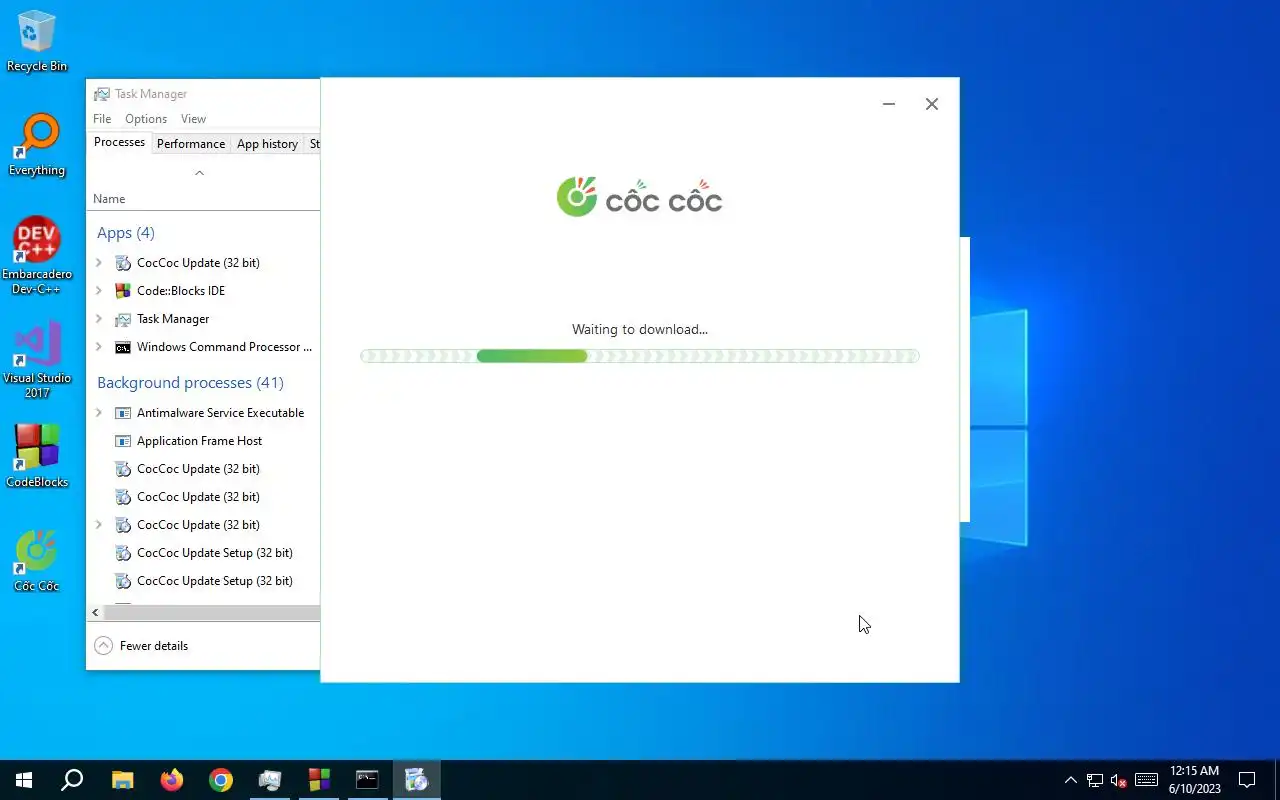Image resolution: width=1280 pixels, height=800 pixels.
Task: Click horizontal scrollbar left arrow
Action: pyautogui.click(x=96, y=612)
